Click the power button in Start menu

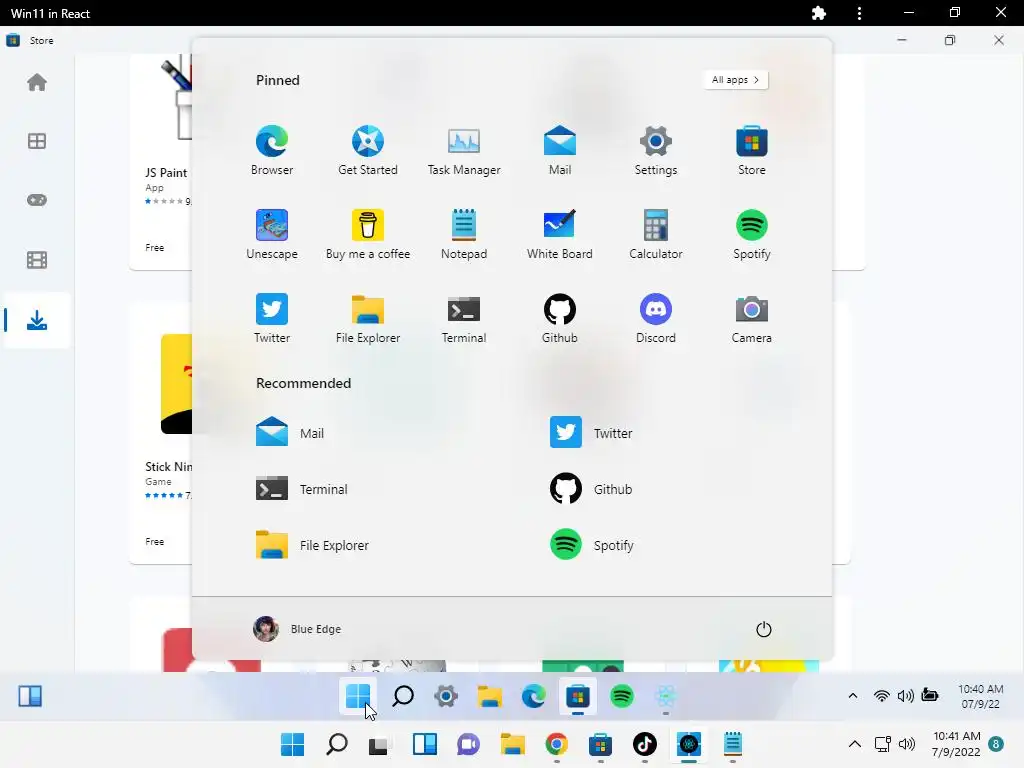click(x=763, y=629)
